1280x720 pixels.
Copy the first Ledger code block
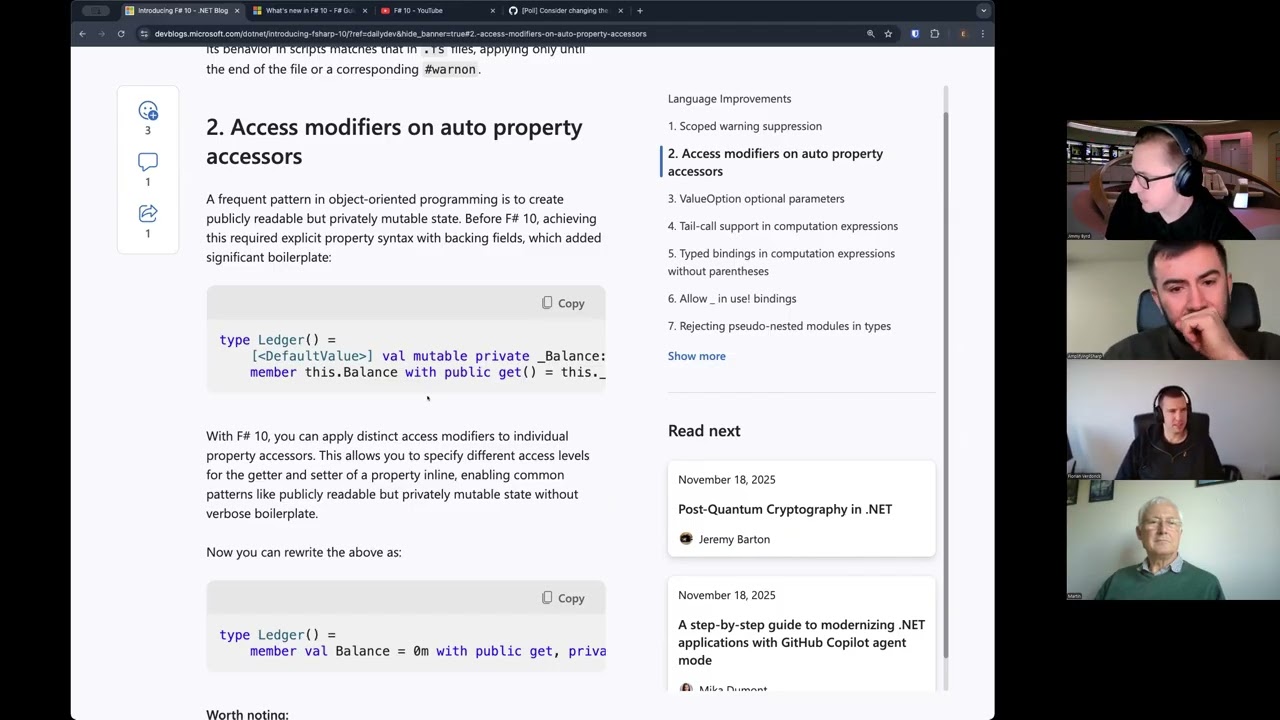point(563,303)
